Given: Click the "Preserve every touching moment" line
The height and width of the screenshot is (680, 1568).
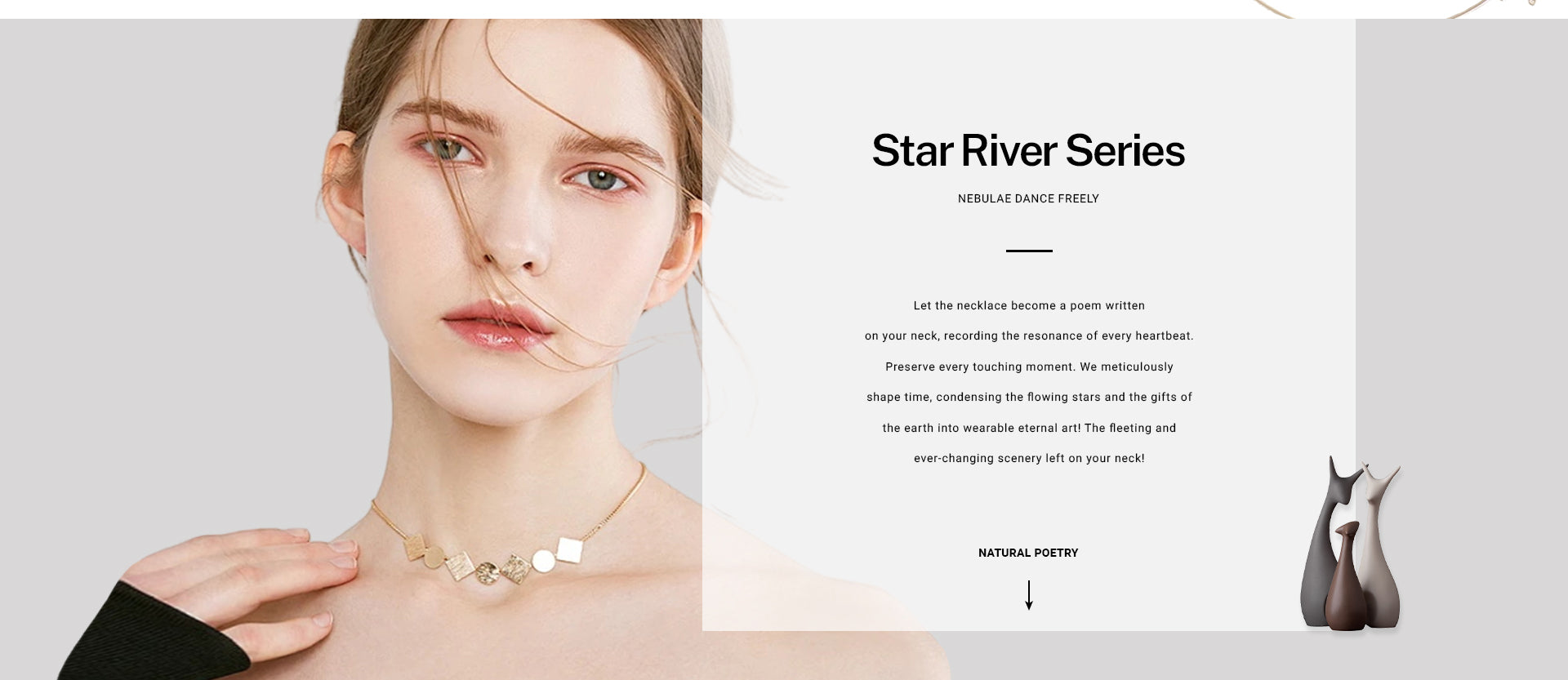Looking at the screenshot, I should [x=1029, y=367].
